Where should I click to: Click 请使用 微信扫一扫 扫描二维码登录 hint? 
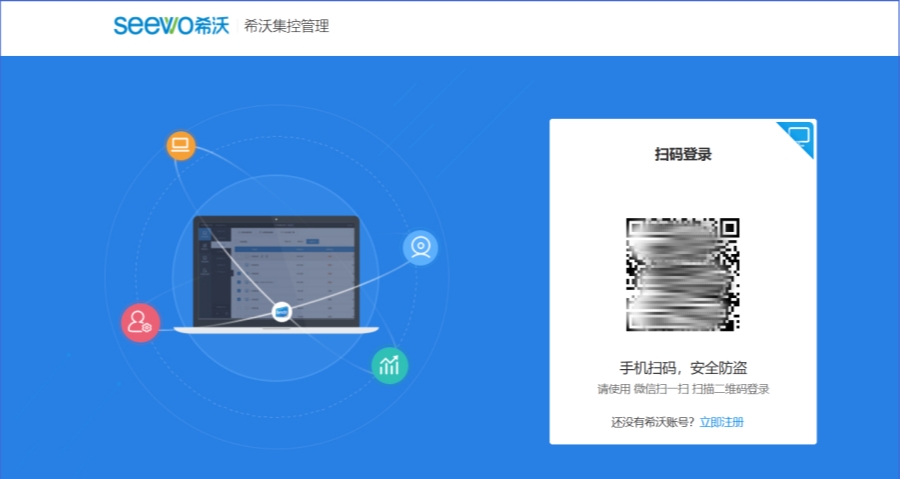click(x=683, y=390)
